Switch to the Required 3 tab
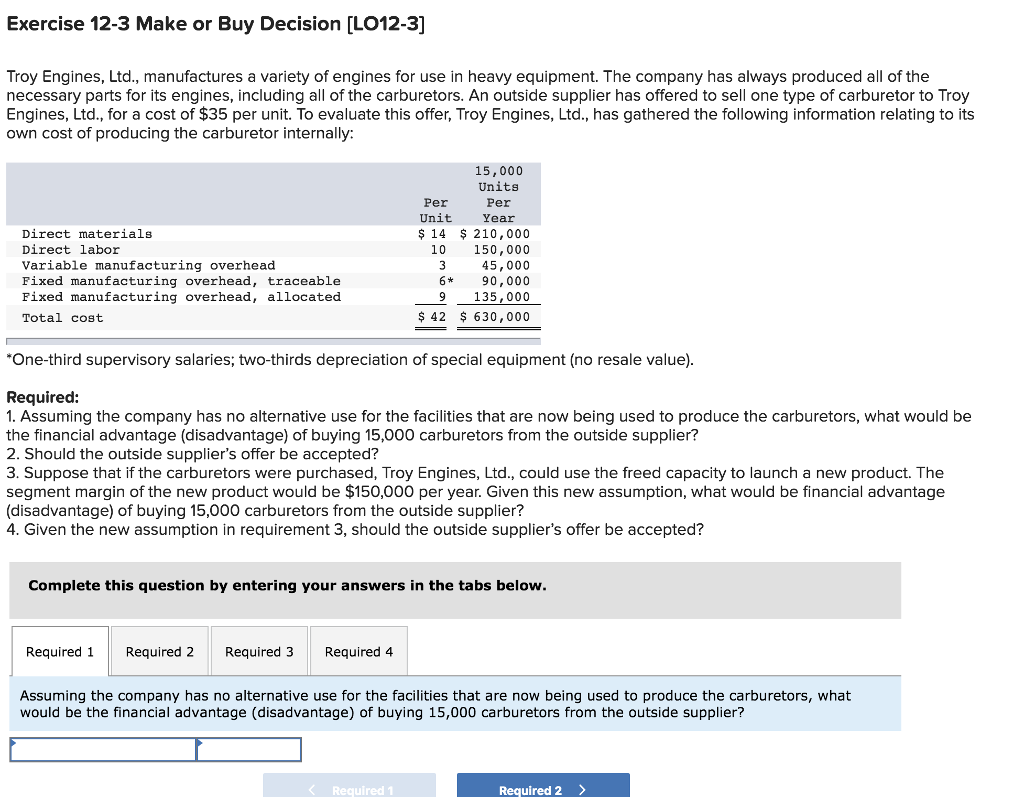The width and height of the screenshot is (1024, 797). 259,651
